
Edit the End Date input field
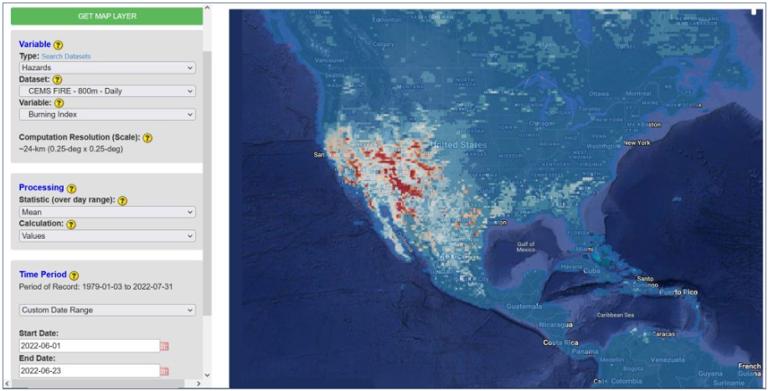click(90, 371)
